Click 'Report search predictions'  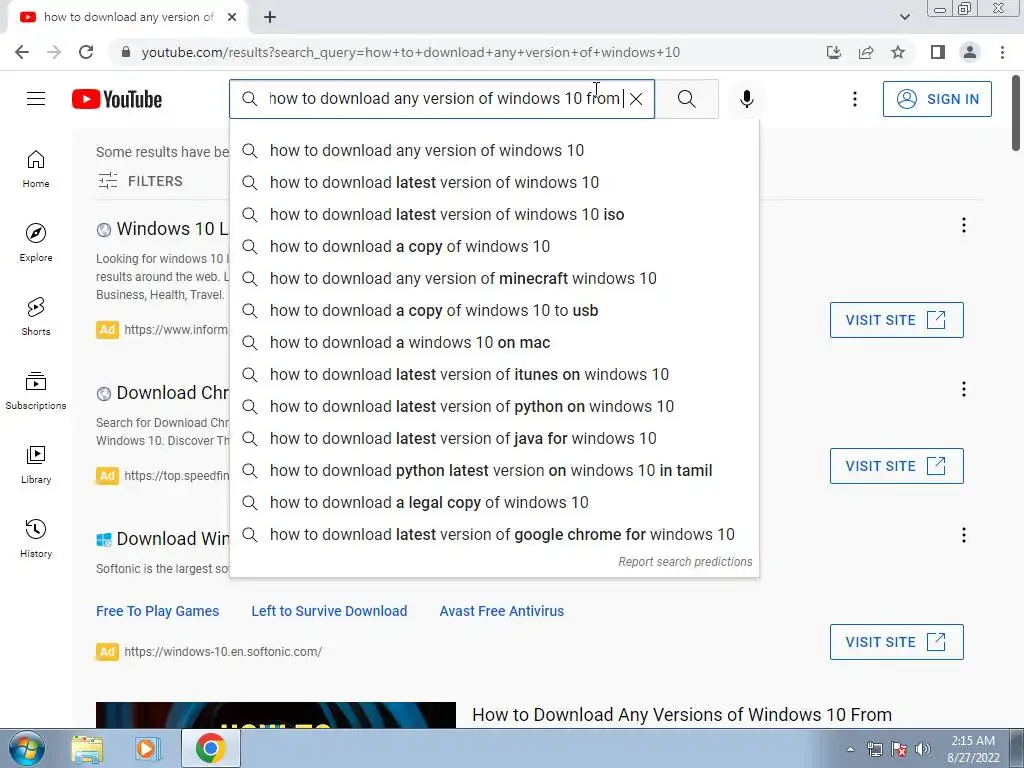click(685, 562)
